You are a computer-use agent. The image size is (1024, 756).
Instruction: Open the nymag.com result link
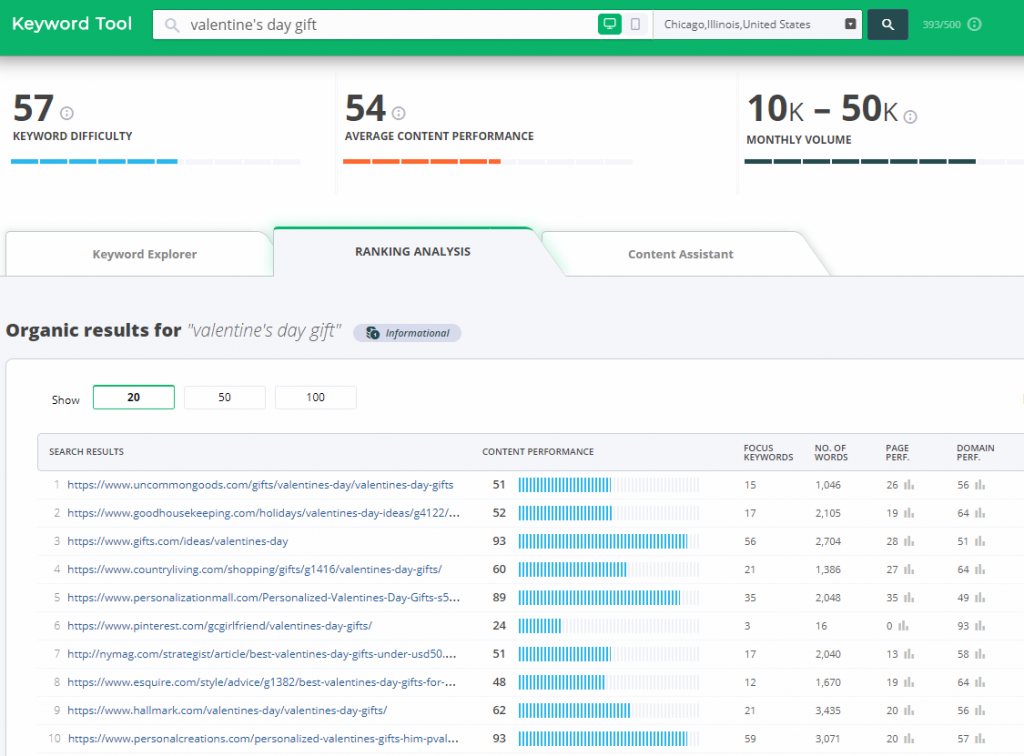262,654
